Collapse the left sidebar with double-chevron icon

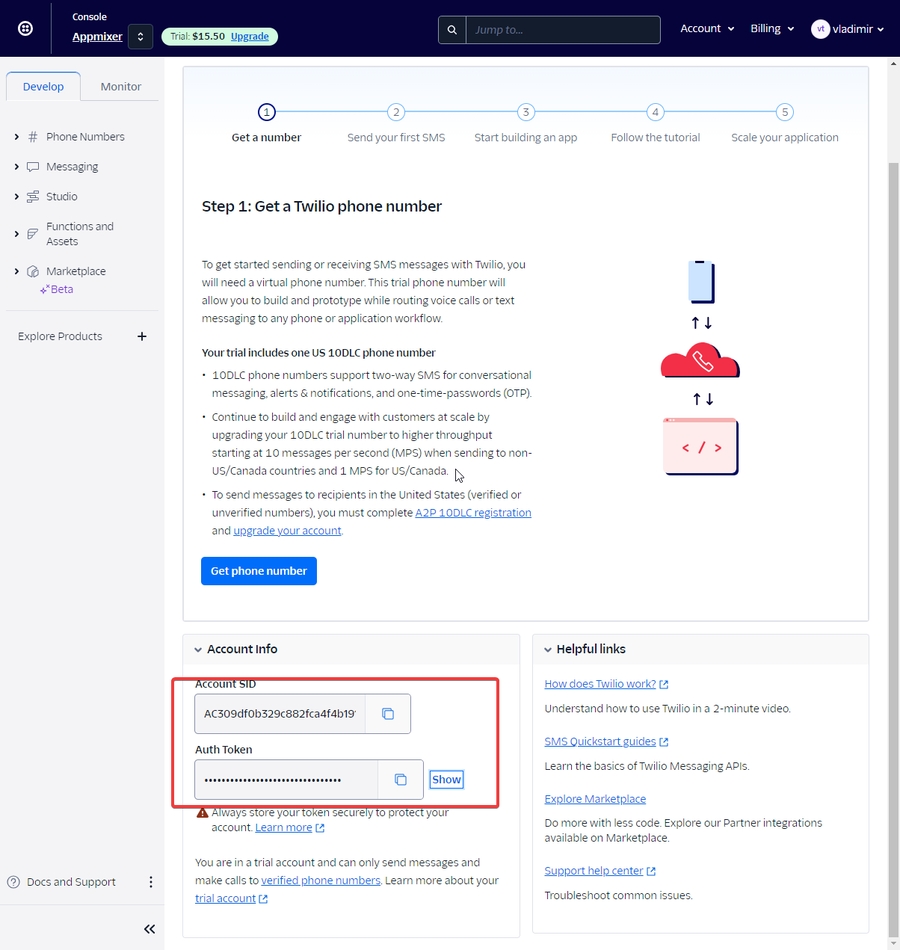(149, 929)
